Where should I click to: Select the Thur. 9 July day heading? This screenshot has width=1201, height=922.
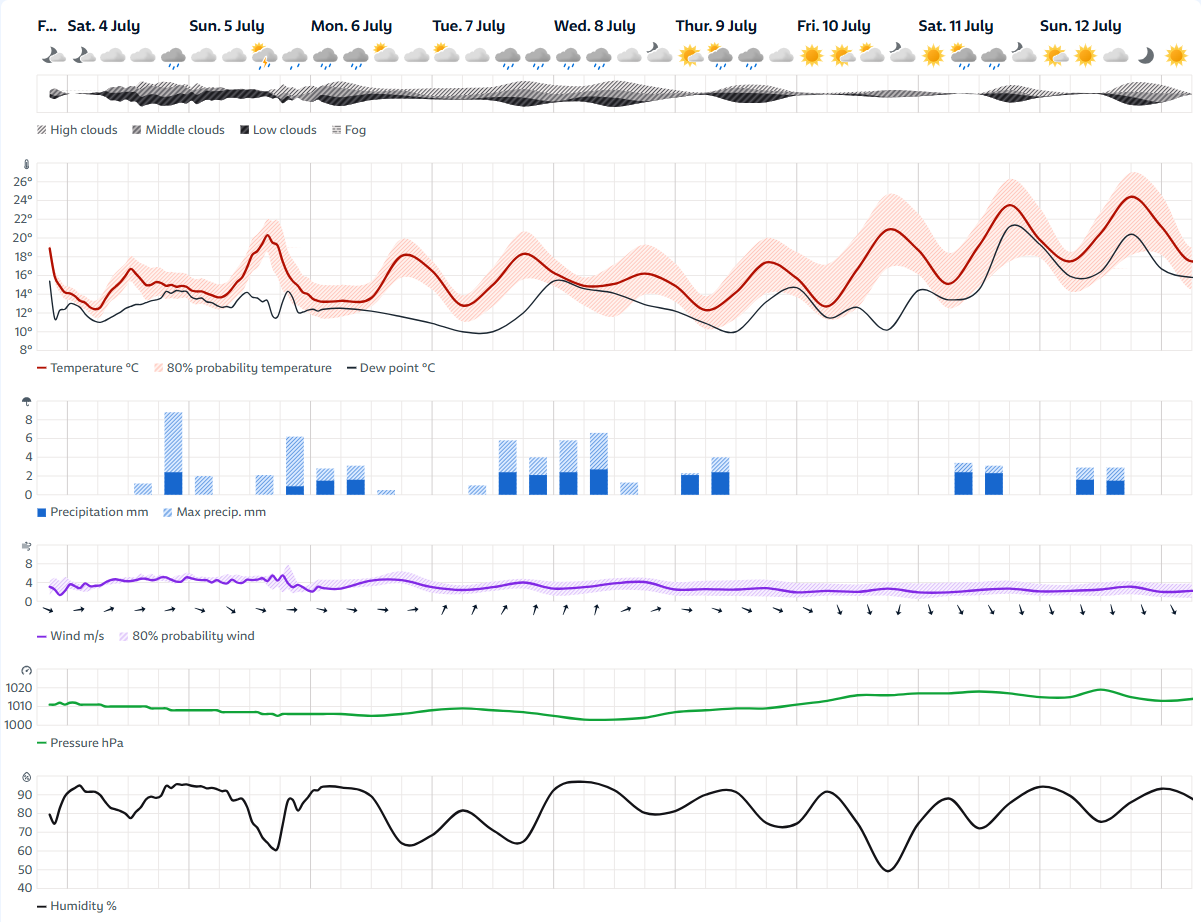pos(717,26)
